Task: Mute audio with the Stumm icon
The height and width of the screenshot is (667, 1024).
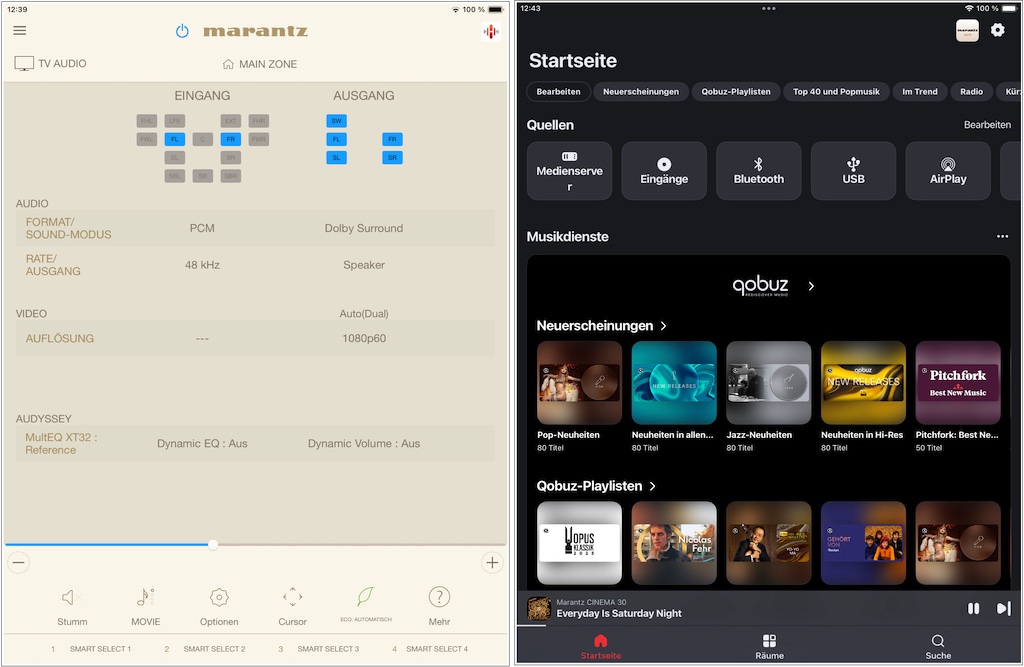Action: click(x=71, y=598)
